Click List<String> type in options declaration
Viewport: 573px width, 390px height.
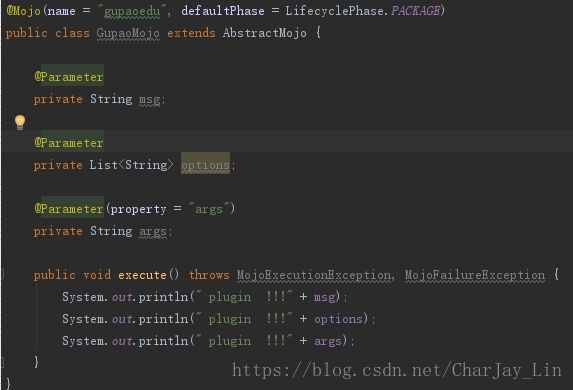click(x=132, y=165)
